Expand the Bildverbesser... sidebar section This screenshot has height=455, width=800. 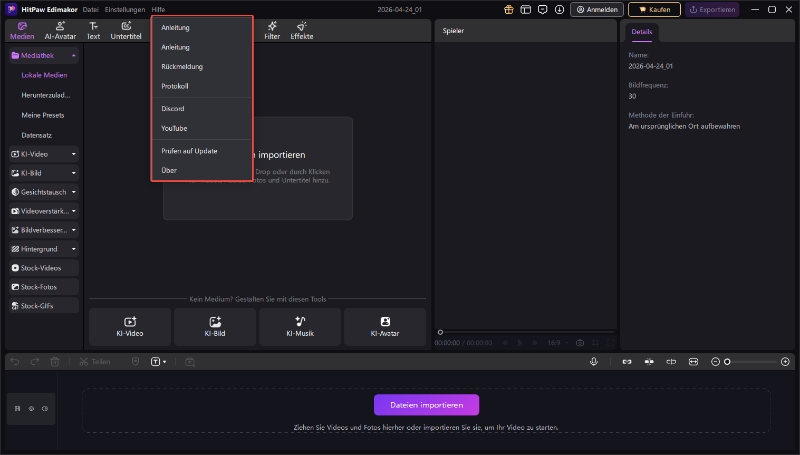click(x=73, y=230)
